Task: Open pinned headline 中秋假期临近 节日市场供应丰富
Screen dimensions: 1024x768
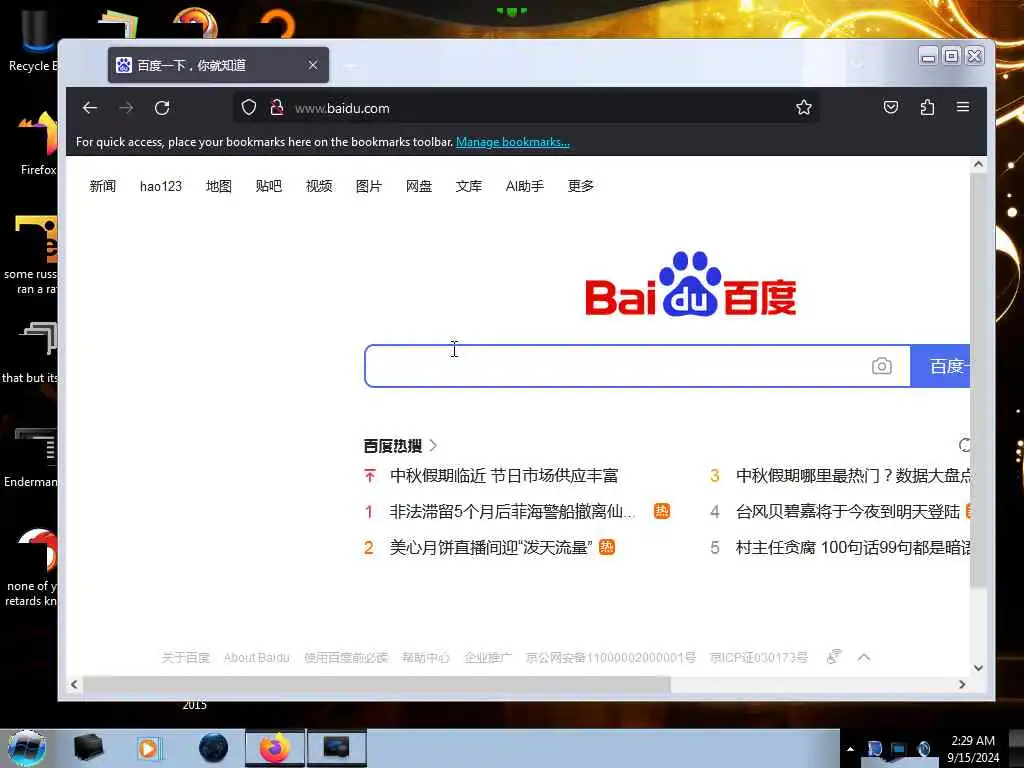Action: pyautogui.click(x=504, y=475)
